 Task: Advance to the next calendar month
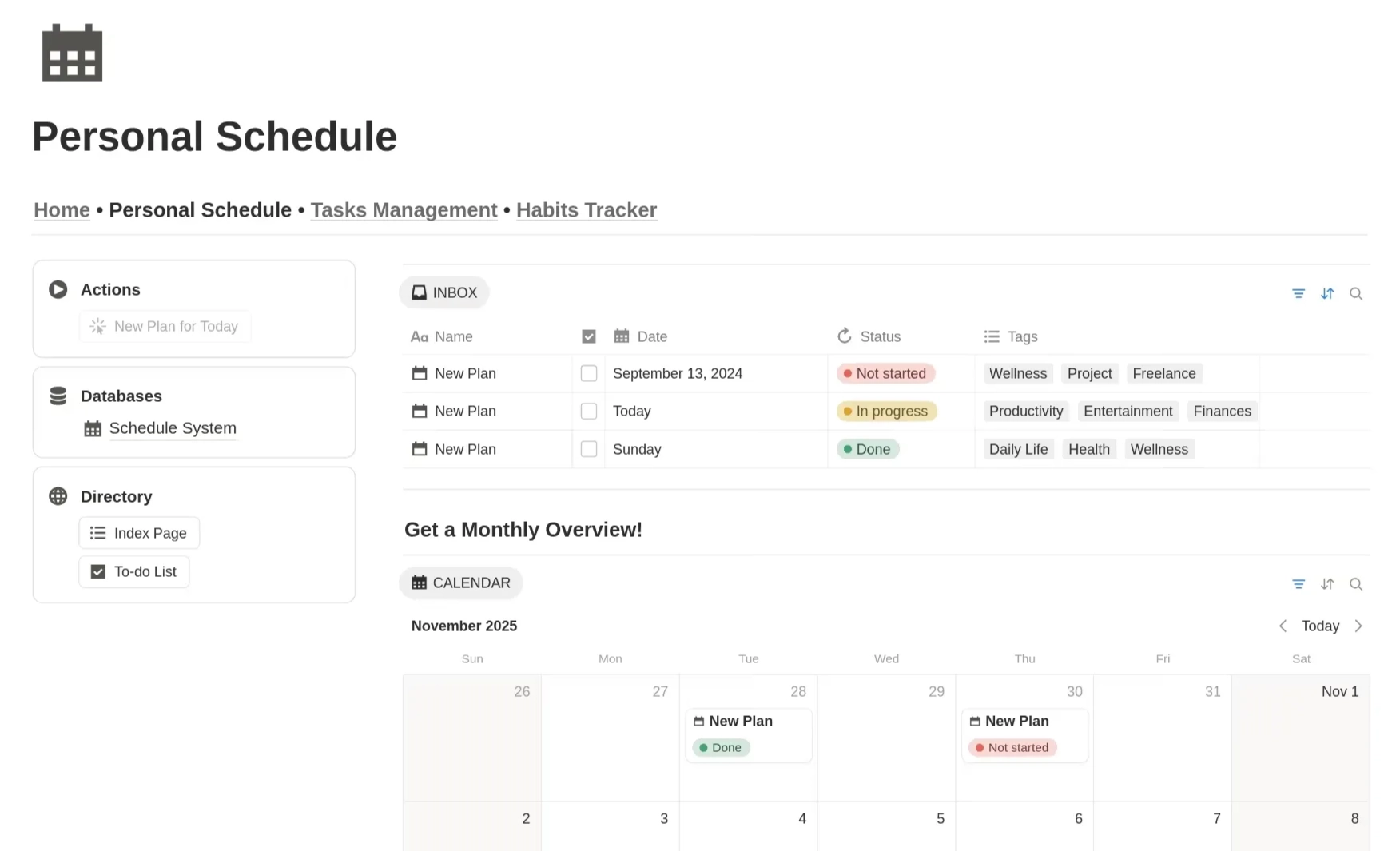point(1358,626)
